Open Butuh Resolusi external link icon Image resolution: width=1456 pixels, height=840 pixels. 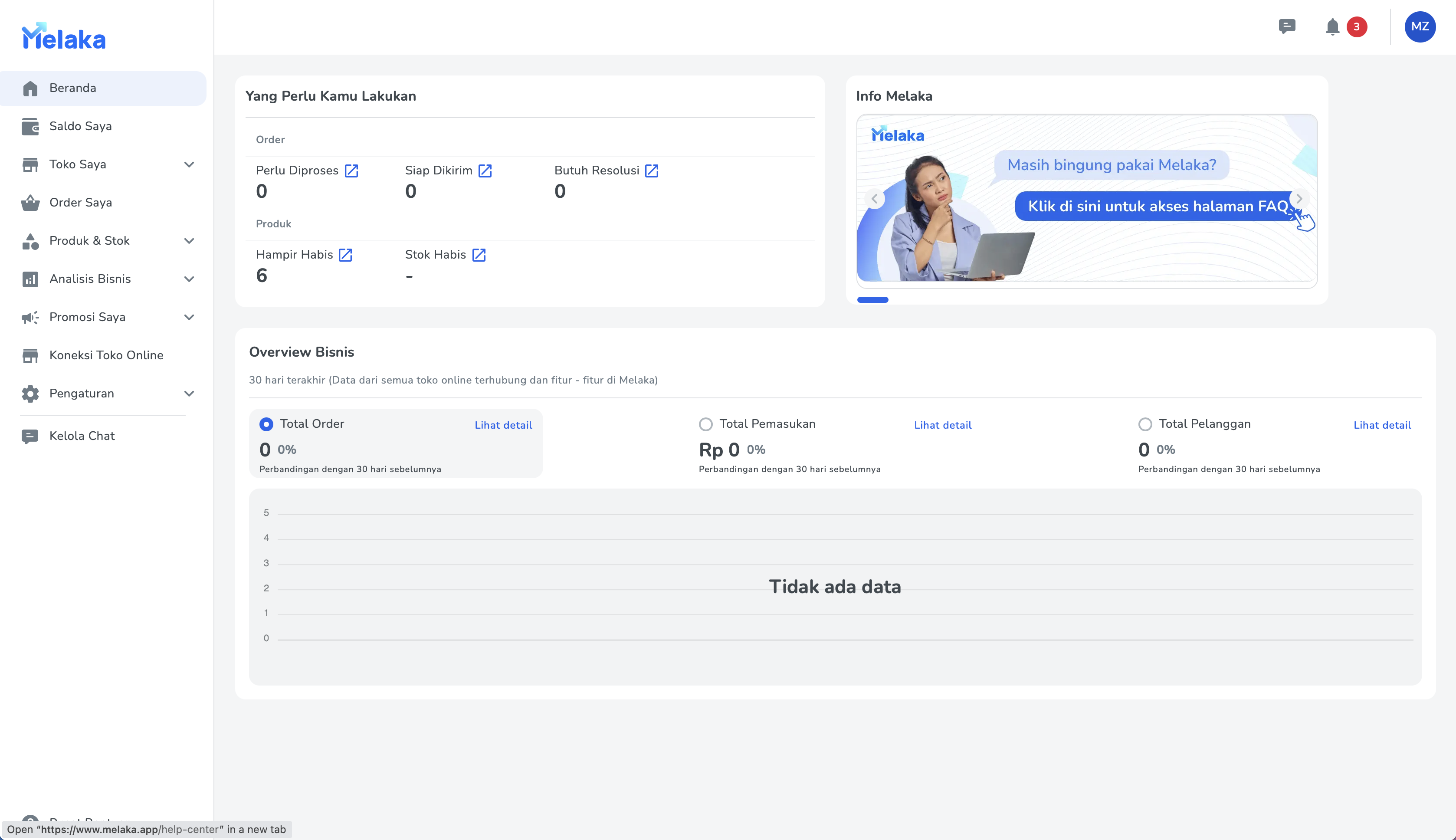pyautogui.click(x=652, y=171)
